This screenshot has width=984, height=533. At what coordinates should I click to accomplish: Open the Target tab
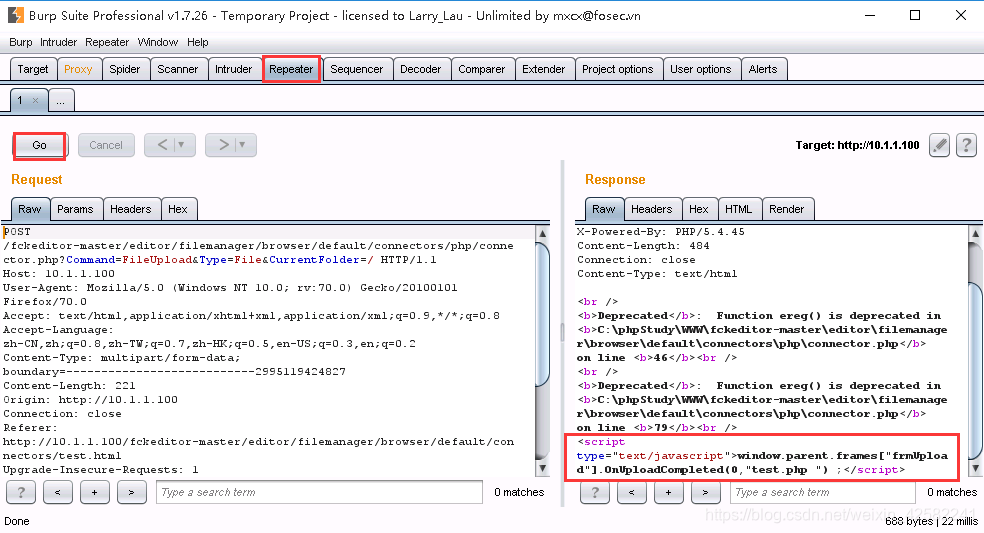point(33,69)
